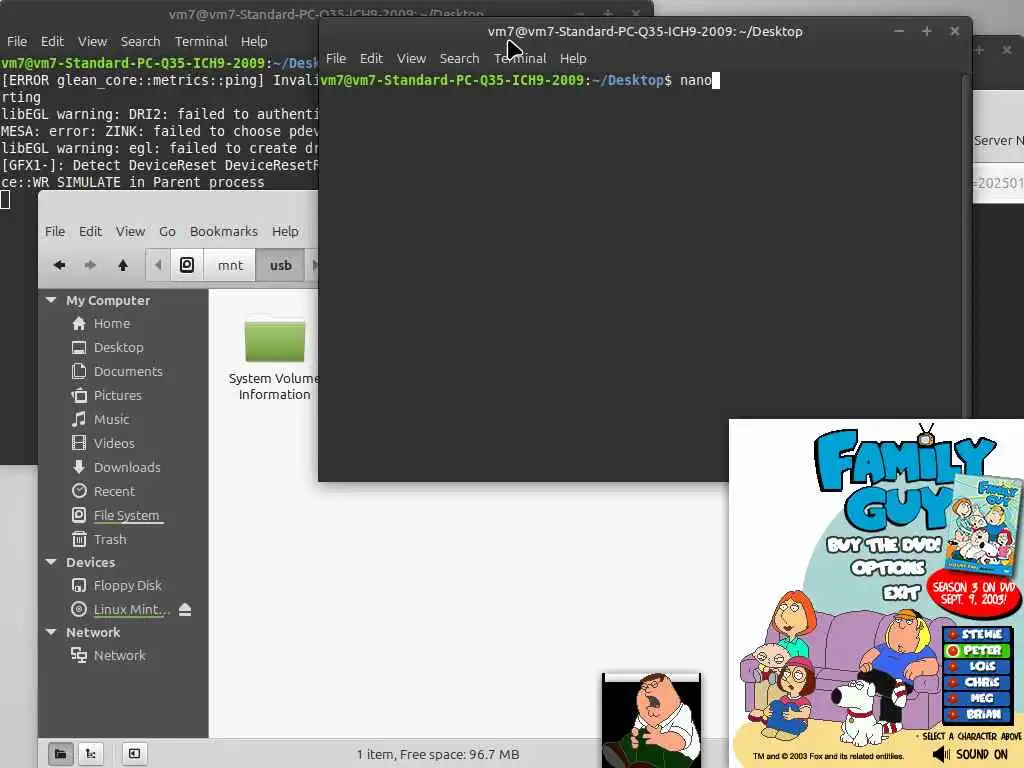Open Floppy Disk device
Screen dimensions: 1024x768
[x=127, y=585]
